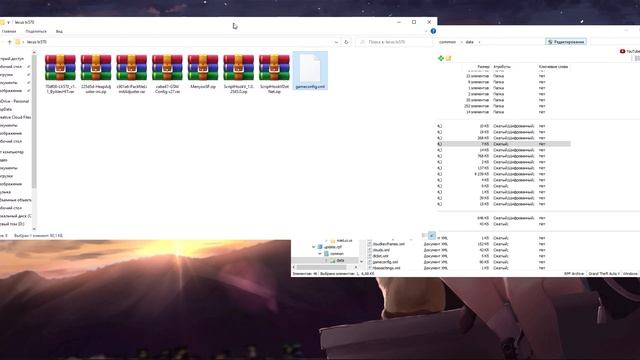Screen dimensions: 640x360
Task: Select the LX570_v1.1_ByAlexHIT.rar archive
Action: [60, 74]
